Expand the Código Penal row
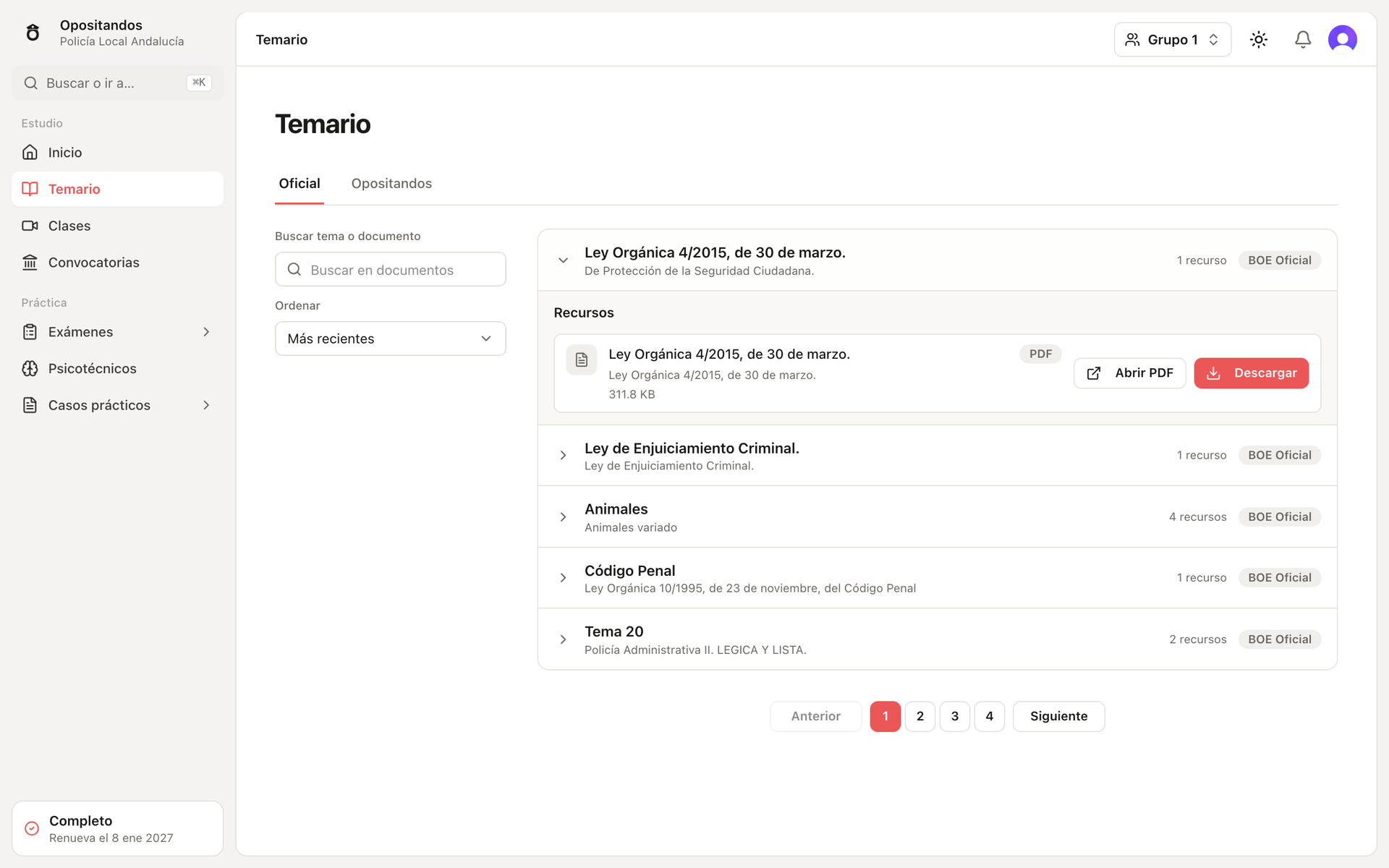 938,578
